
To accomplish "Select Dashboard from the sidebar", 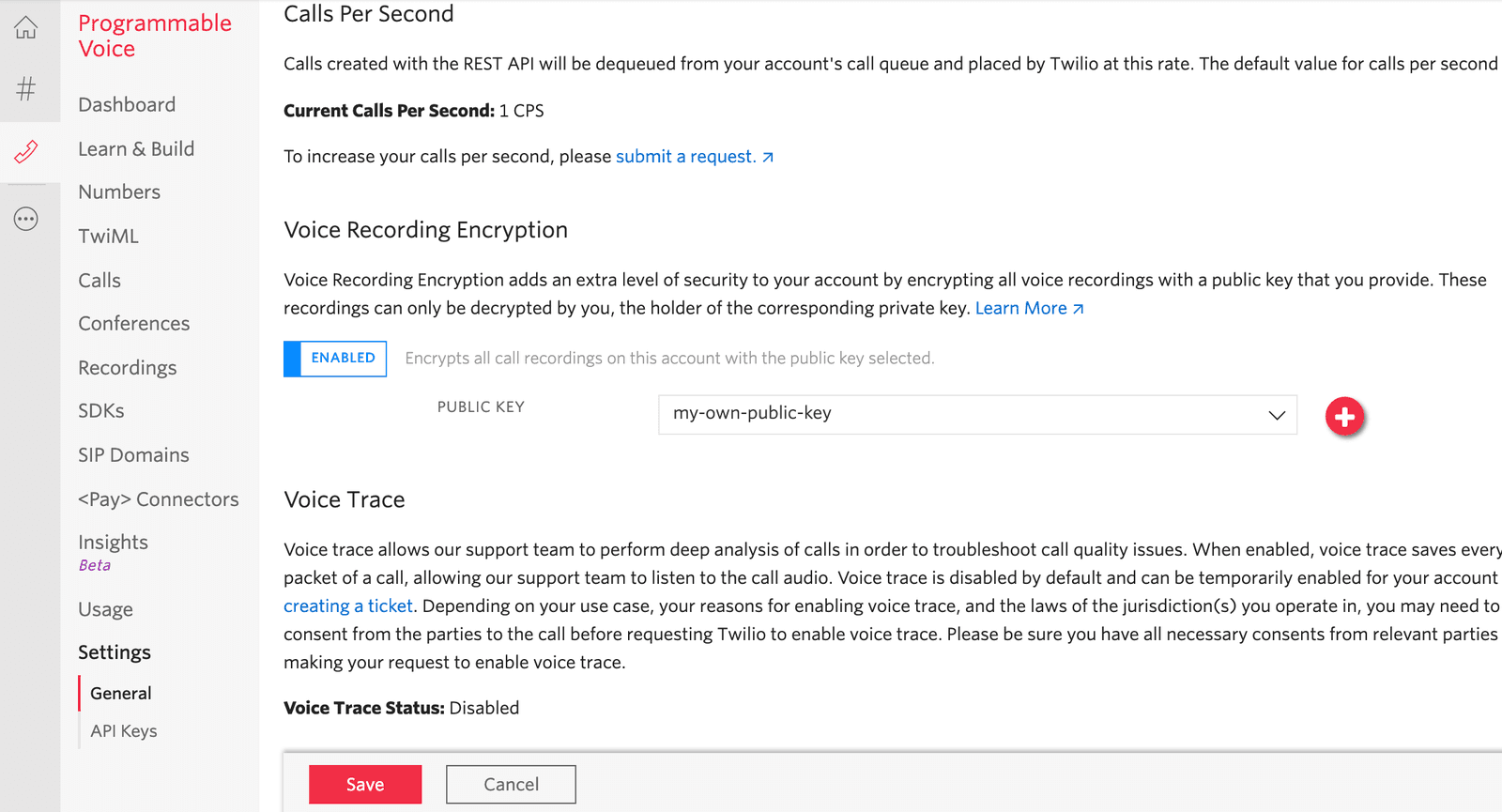I will (x=127, y=104).
